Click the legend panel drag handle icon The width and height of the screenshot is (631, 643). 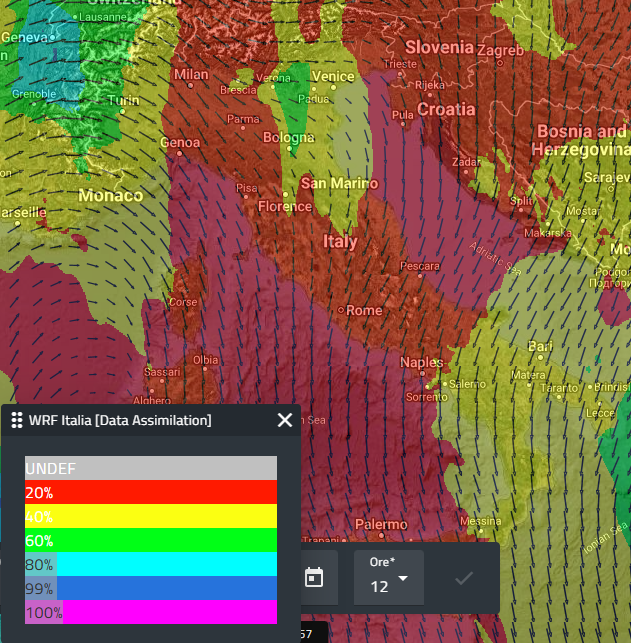point(17,421)
